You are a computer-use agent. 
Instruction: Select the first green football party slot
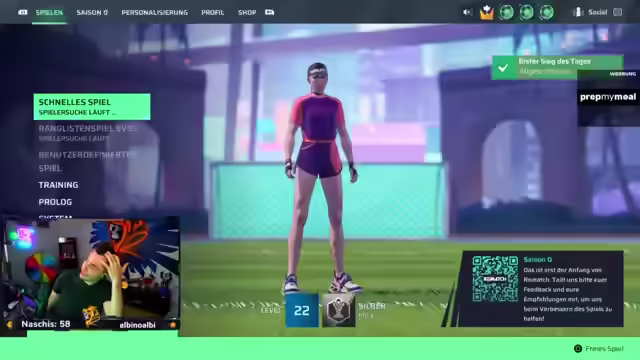[507, 12]
